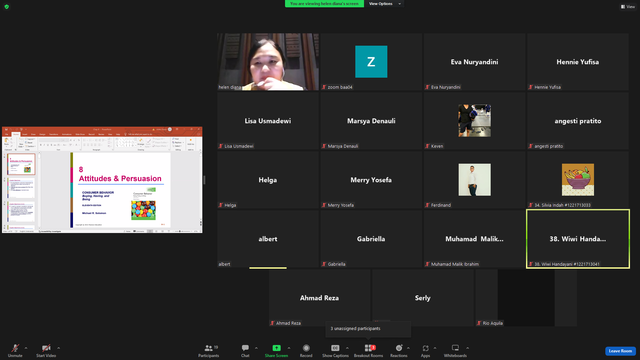Click the candy book cover image on slide
This screenshot has height=360, width=640.
(143, 210)
